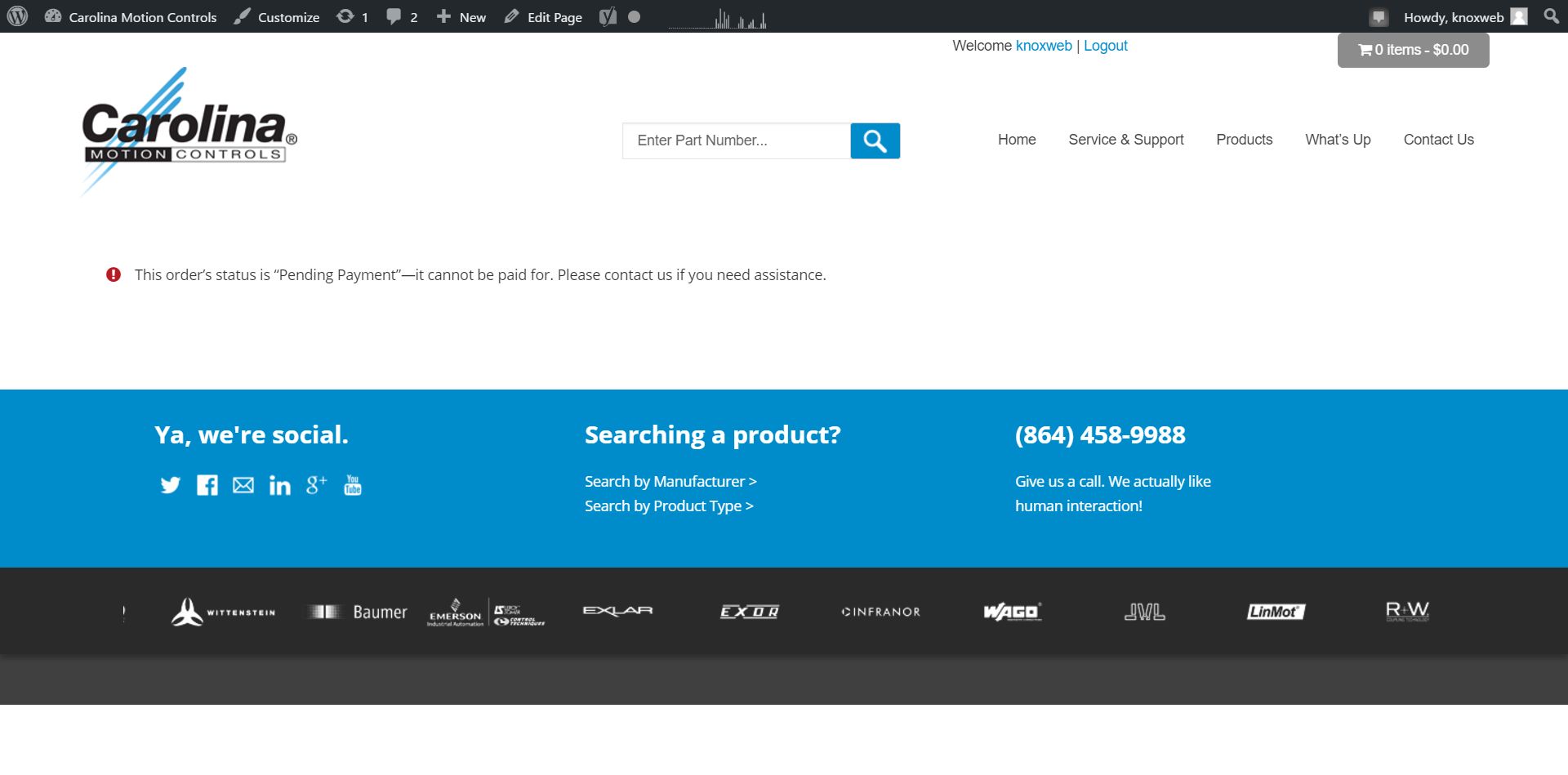
Task: Click the Infranor brand logo
Action: tap(881, 612)
